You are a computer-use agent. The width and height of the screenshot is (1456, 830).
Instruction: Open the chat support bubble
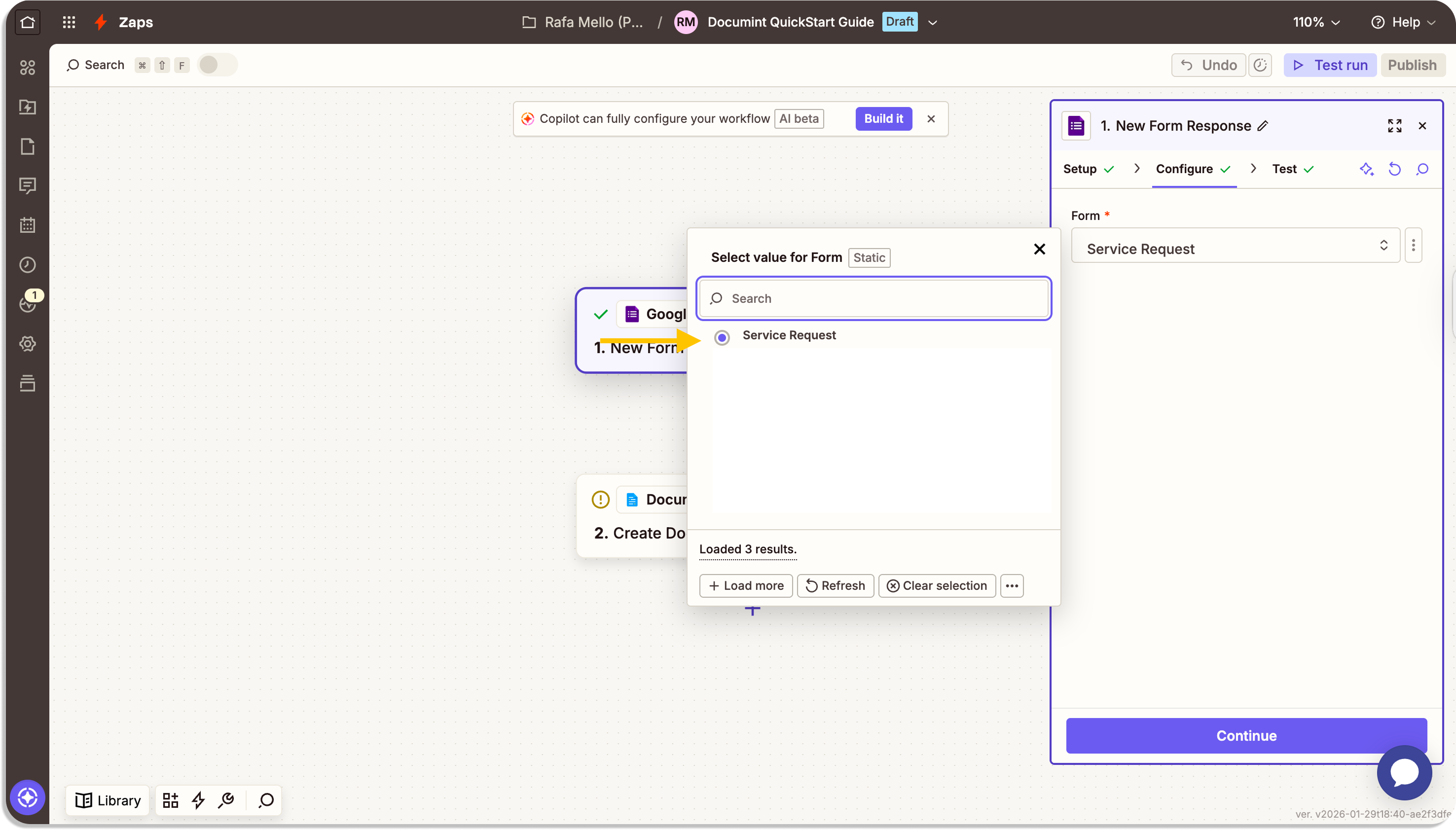coord(1404,772)
